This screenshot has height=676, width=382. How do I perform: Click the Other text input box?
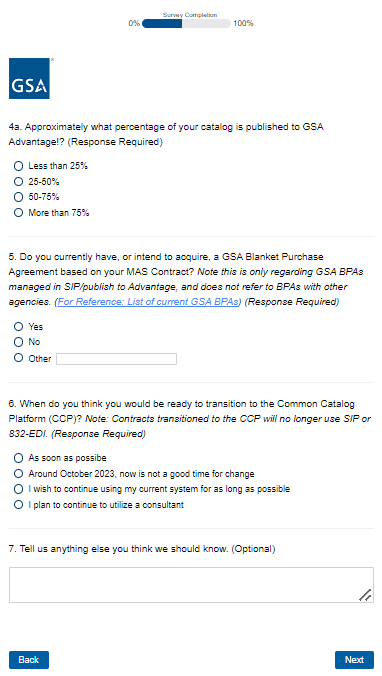116,359
